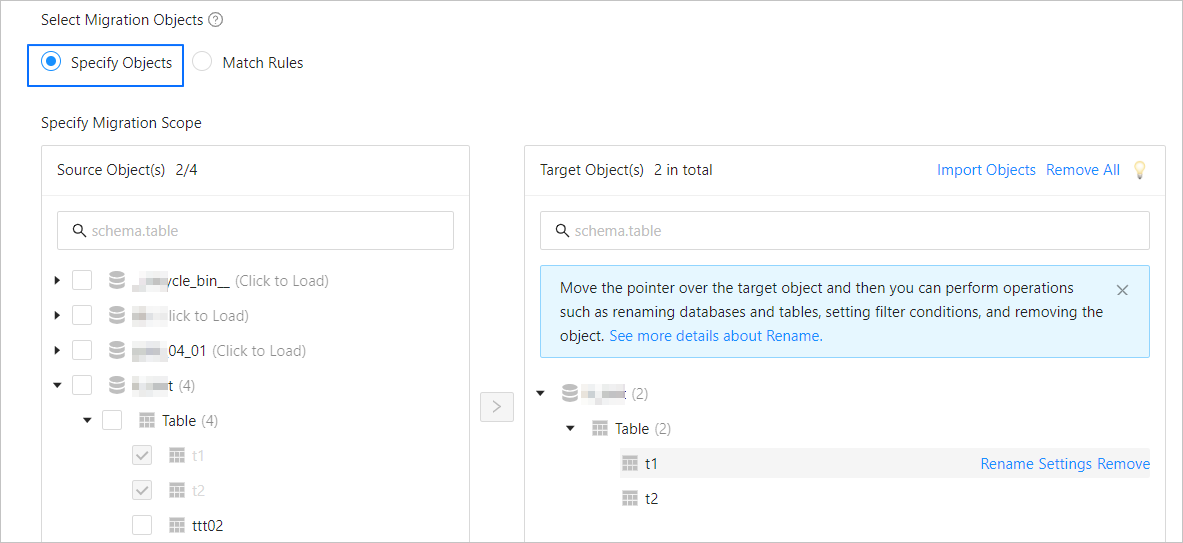1183x543 pixels.
Task: Close the blue rename info banner
Action: 1122,290
